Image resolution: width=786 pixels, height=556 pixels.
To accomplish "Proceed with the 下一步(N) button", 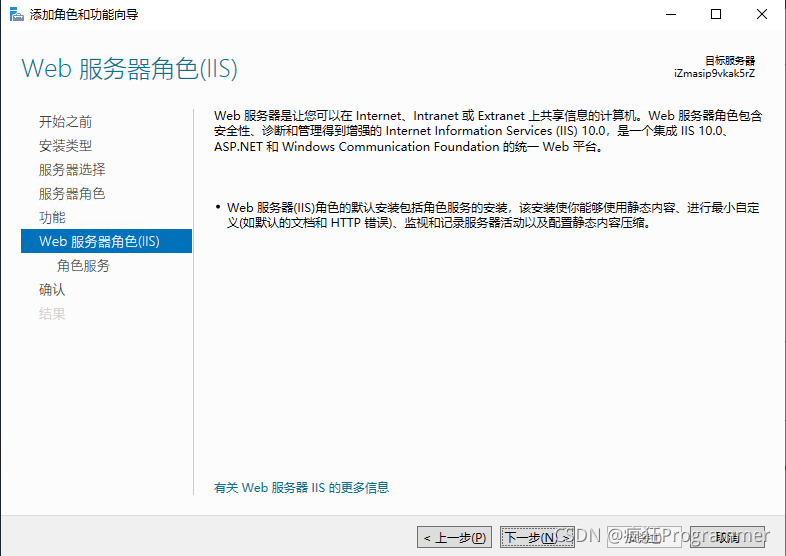I will click(537, 537).
